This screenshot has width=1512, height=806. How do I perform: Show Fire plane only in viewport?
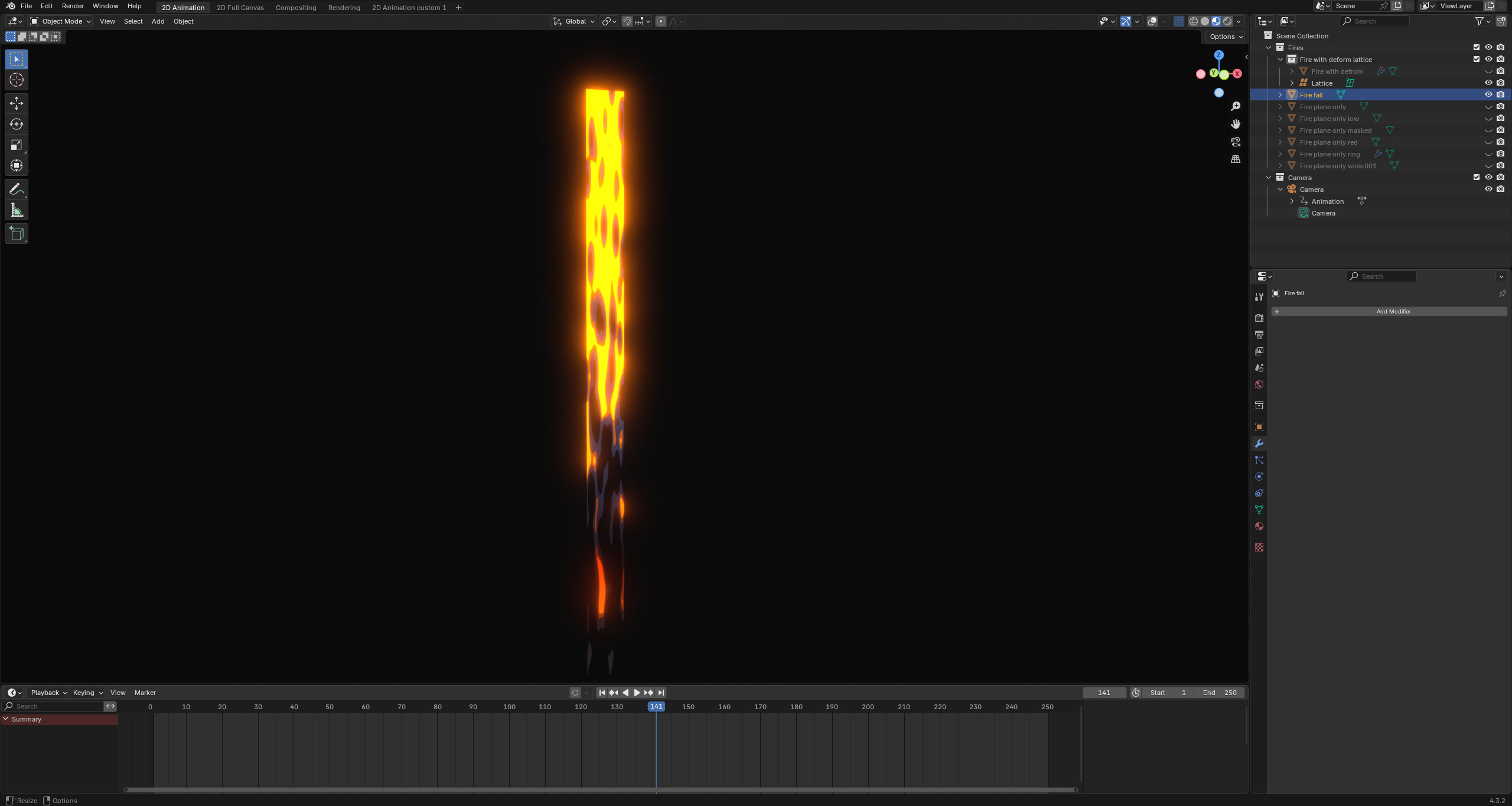[x=1488, y=107]
